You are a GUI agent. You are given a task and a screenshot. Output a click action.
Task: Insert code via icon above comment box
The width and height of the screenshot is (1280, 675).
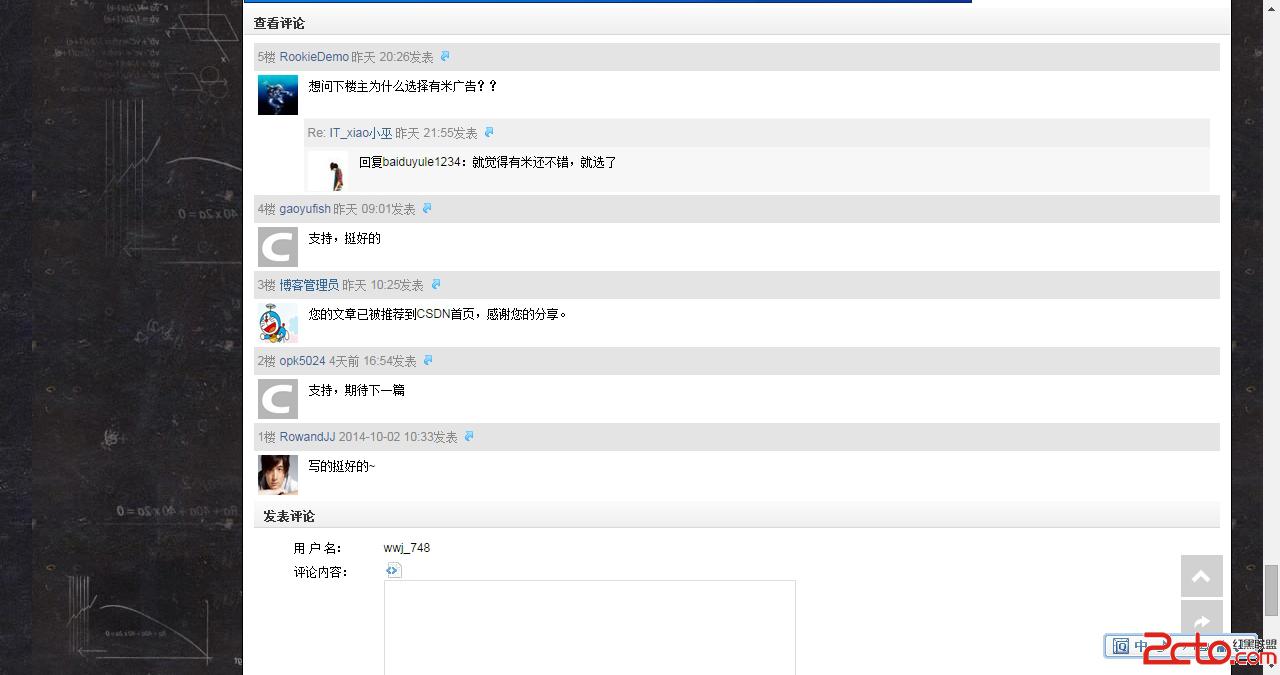(x=393, y=570)
